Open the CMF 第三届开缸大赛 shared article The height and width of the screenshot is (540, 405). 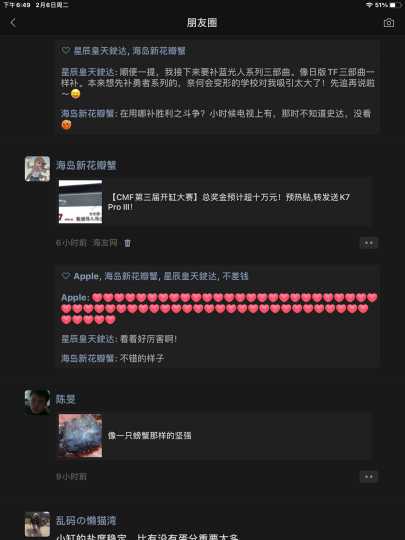[x=215, y=202]
